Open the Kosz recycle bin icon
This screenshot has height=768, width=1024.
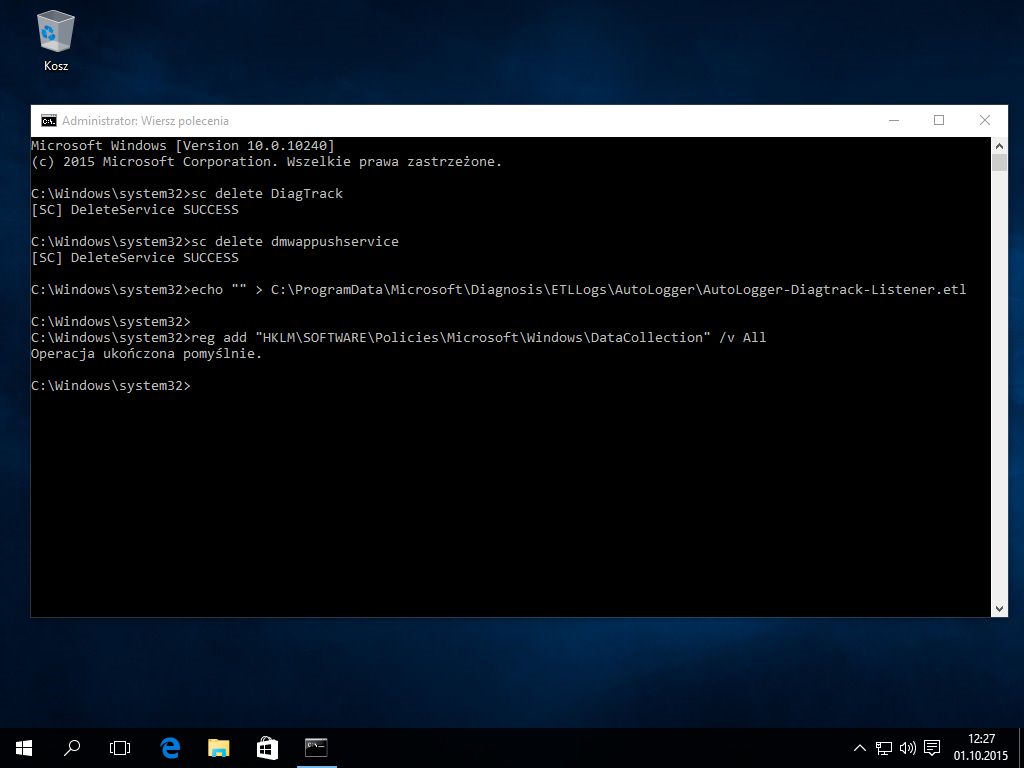tap(56, 40)
